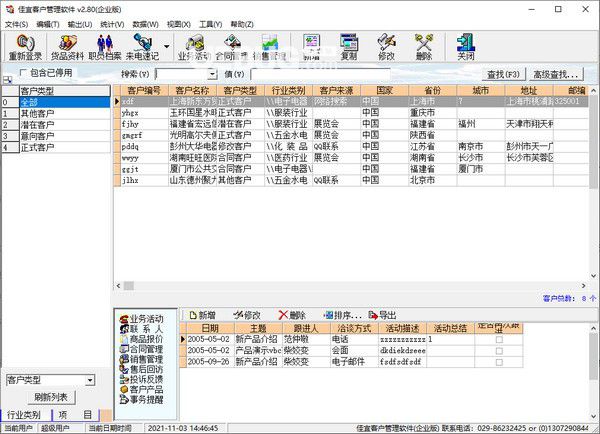
Task: Open the 输出(U) menu
Action: [80, 24]
